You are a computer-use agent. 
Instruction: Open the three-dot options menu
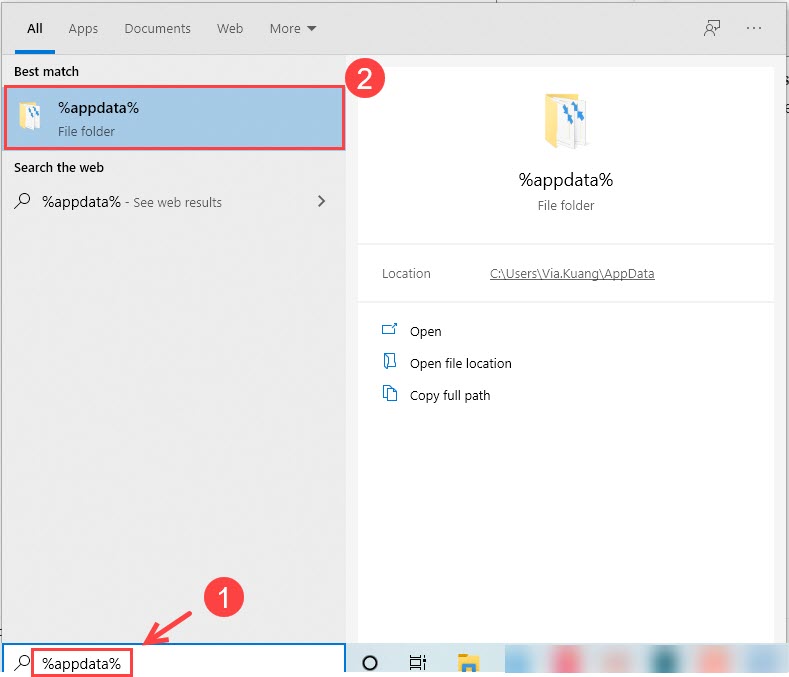point(754,29)
